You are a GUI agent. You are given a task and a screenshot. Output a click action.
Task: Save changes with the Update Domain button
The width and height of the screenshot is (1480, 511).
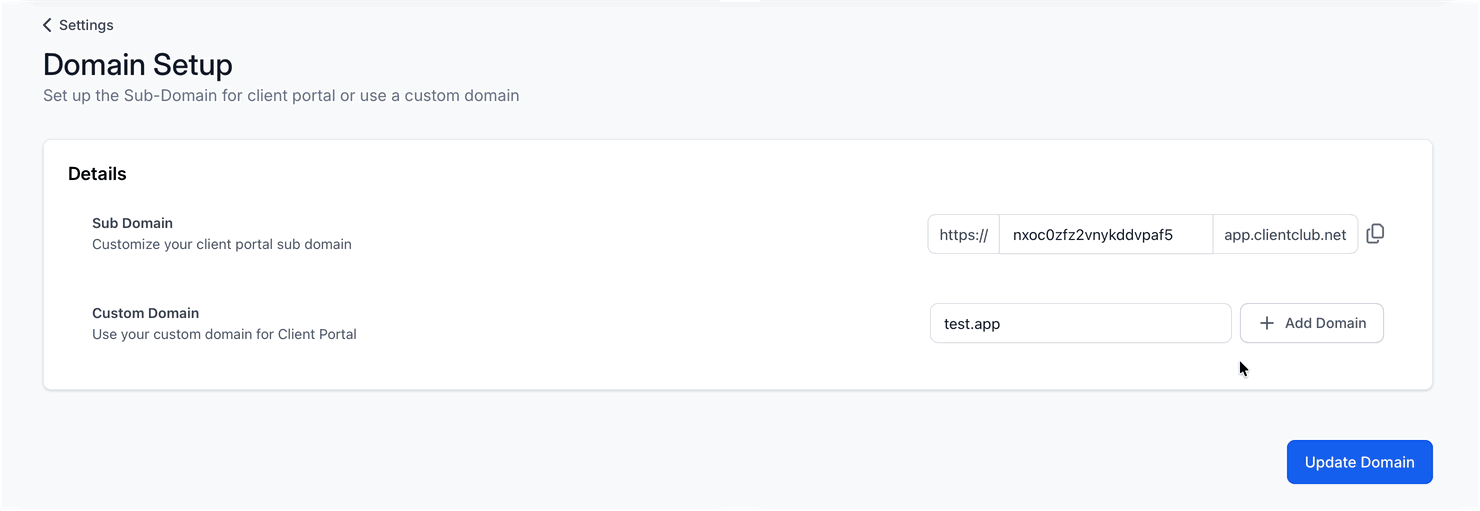[x=1359, y=462]
